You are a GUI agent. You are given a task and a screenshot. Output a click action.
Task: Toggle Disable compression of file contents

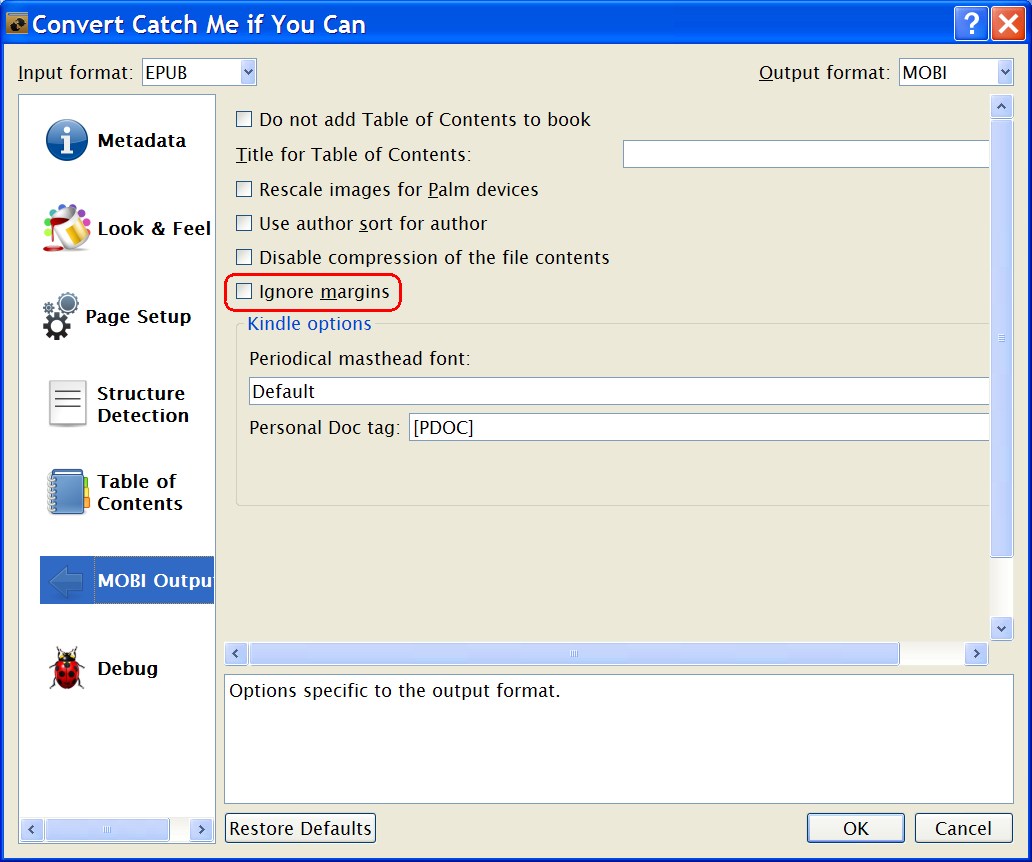click(x=244, y=257)
